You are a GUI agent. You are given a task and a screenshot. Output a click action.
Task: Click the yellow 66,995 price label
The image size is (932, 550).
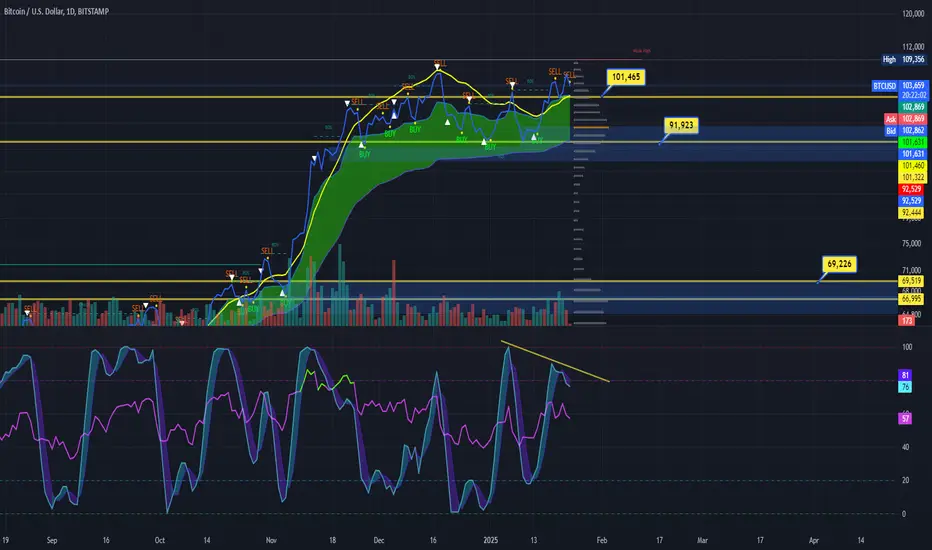click(911, 299)
